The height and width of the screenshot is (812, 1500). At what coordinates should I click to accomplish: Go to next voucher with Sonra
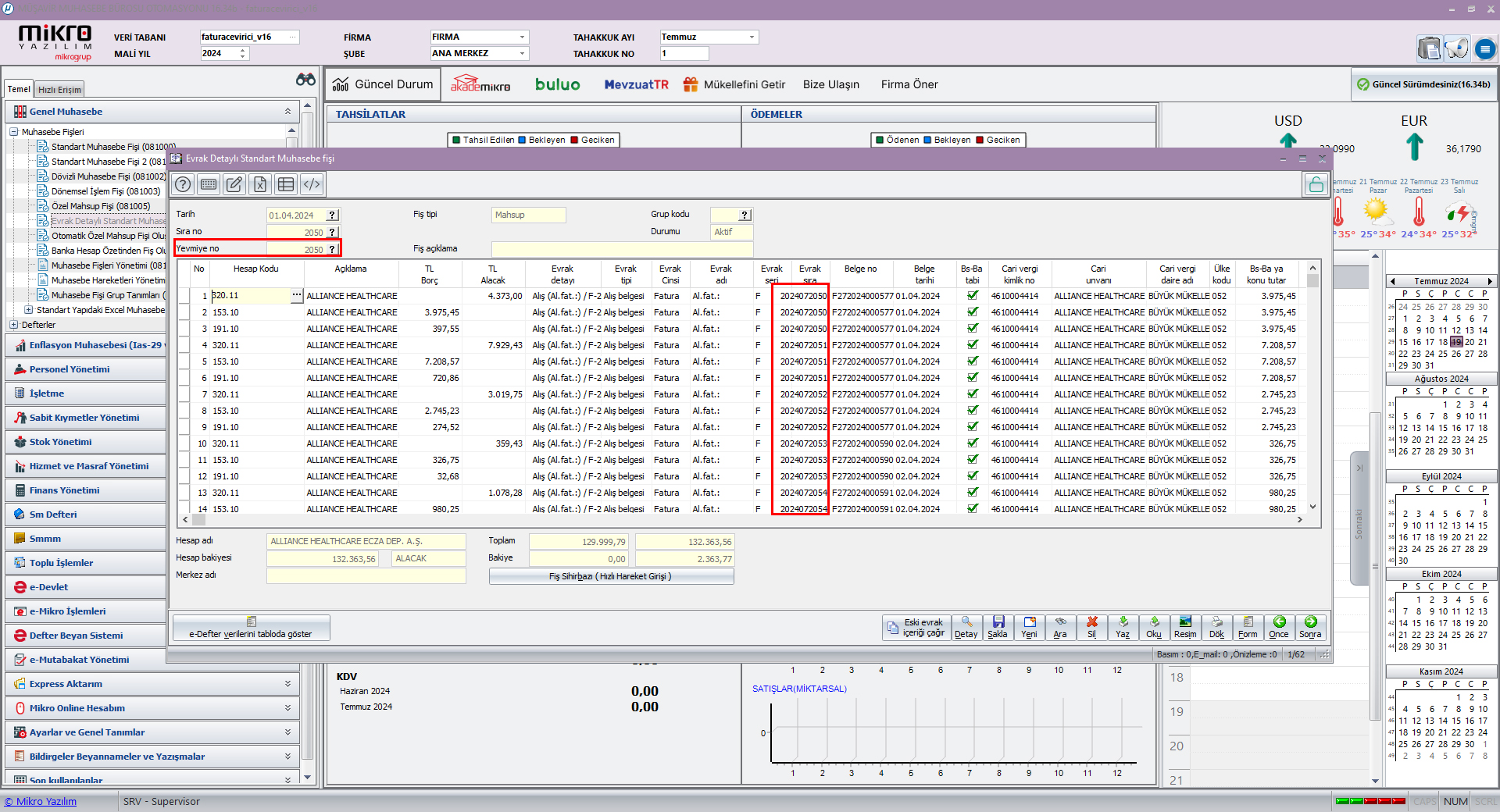[x=1310, y=627]
